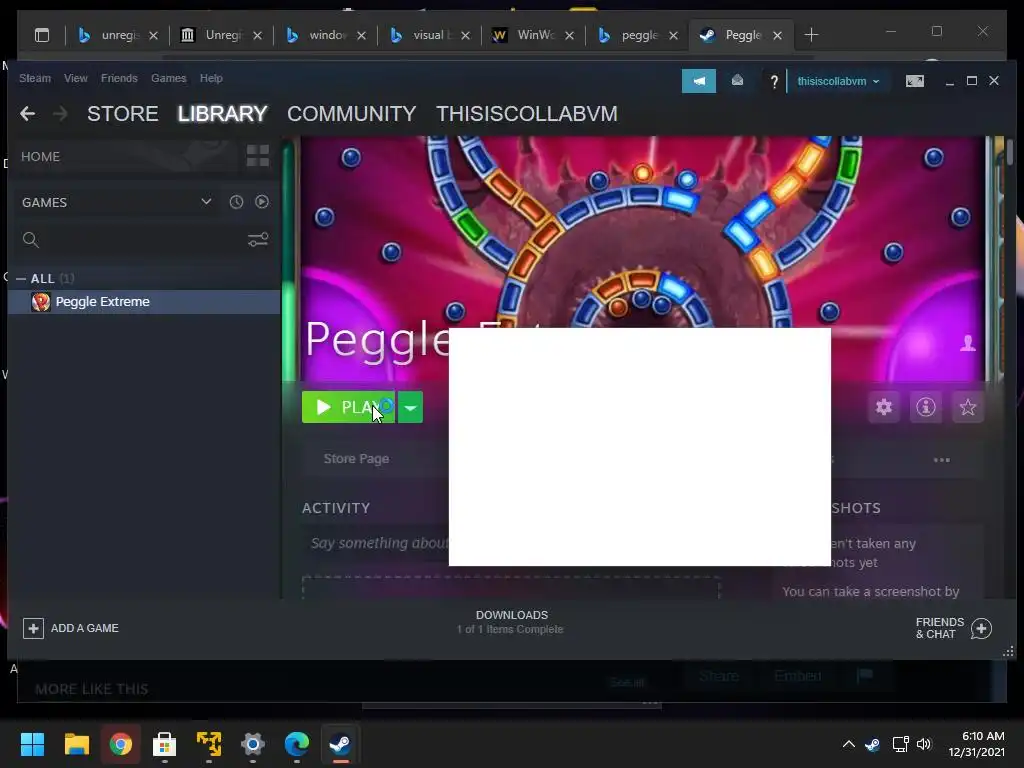This screenshot has height=768, width=1024.
Task: Show hidden system tray icons
Action: (x=848, y=744)
